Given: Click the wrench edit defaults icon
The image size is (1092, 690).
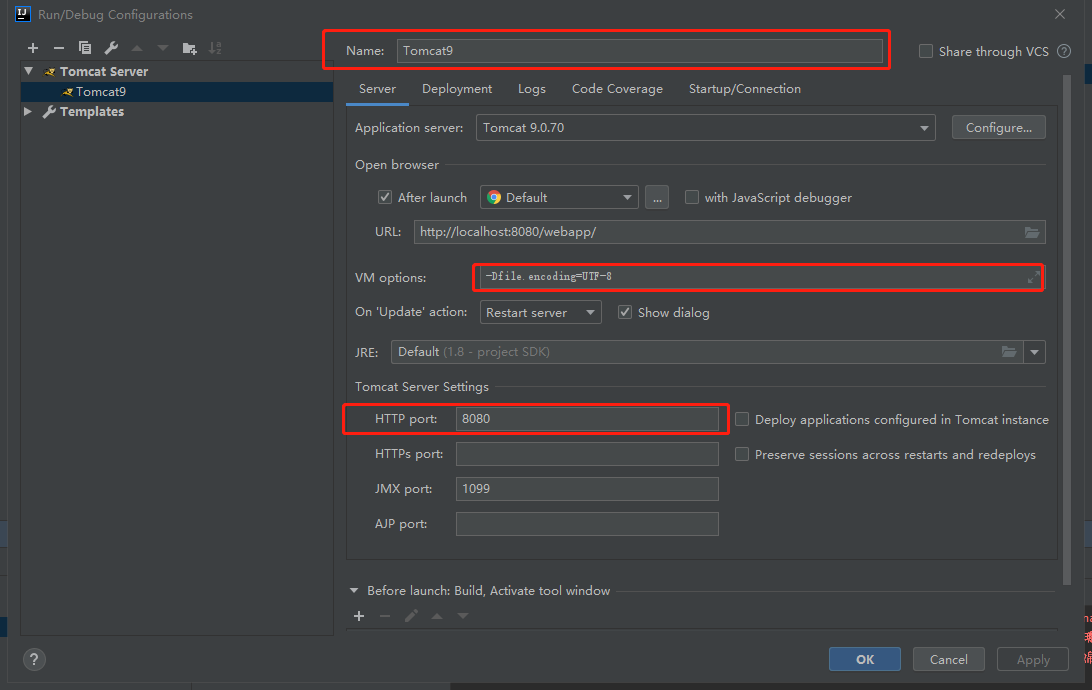Looking at the screenshot, I should pyautogui.click(x=111, y=48).
